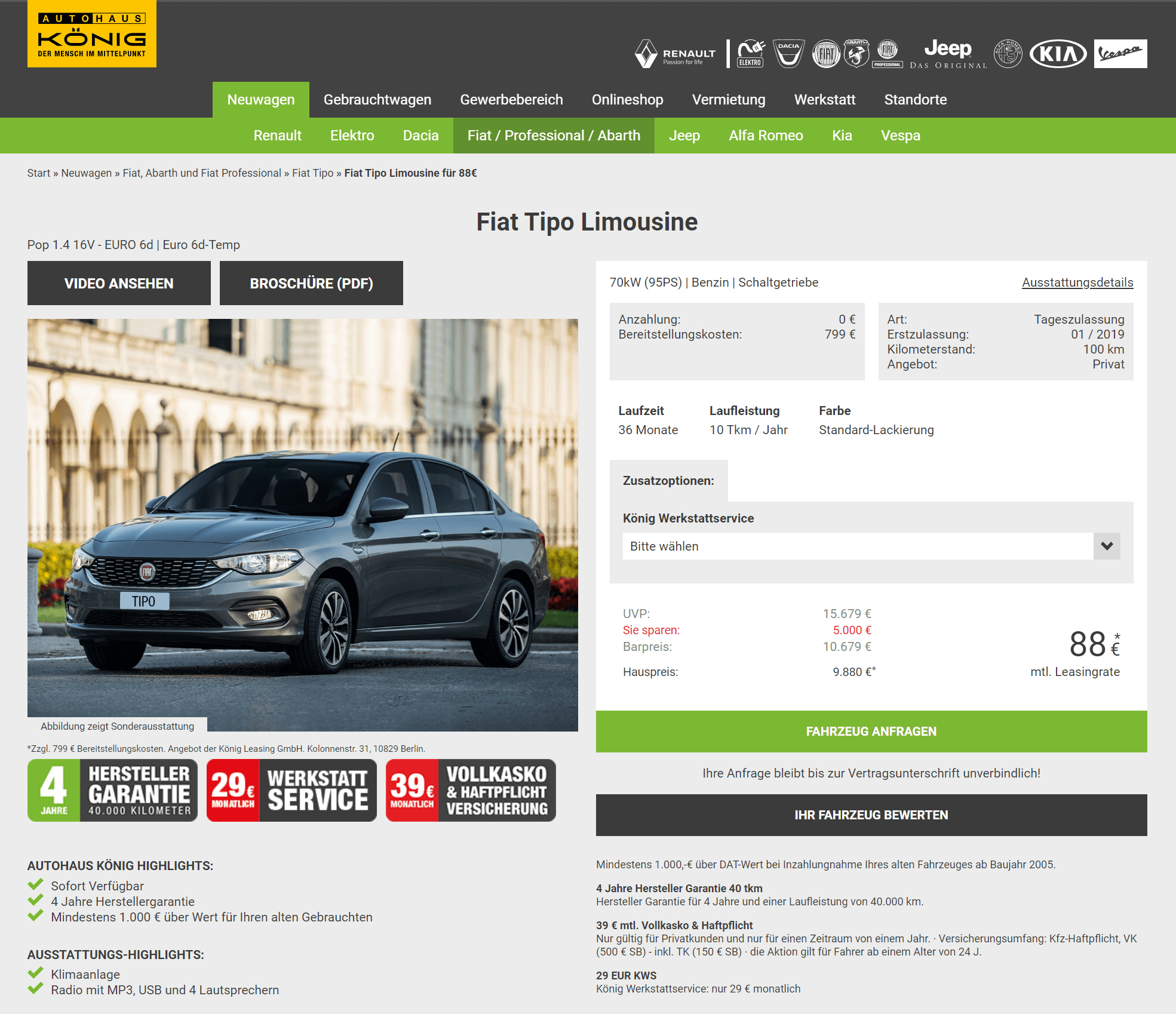Click the Hauspreis 9.880 € value
This screenshot has height=1014, width=1176.
click(854, 672)
